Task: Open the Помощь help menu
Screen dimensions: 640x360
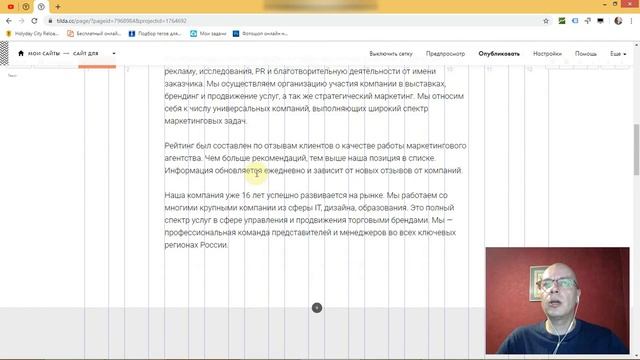Action: (586, 53)
